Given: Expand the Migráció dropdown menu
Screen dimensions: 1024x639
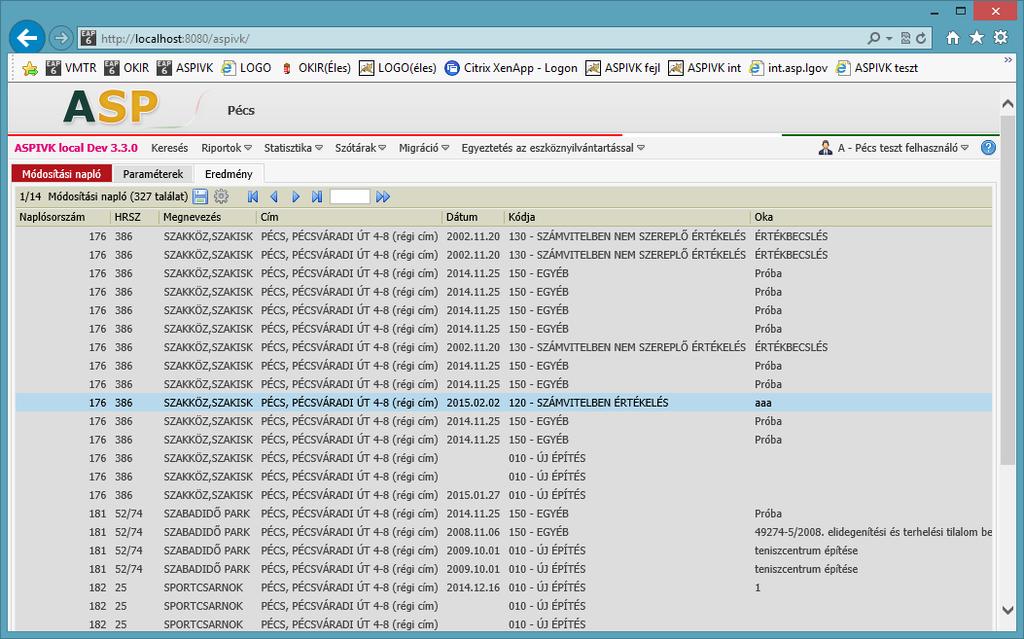Looking at the screenshot, I should click(424, 148).
